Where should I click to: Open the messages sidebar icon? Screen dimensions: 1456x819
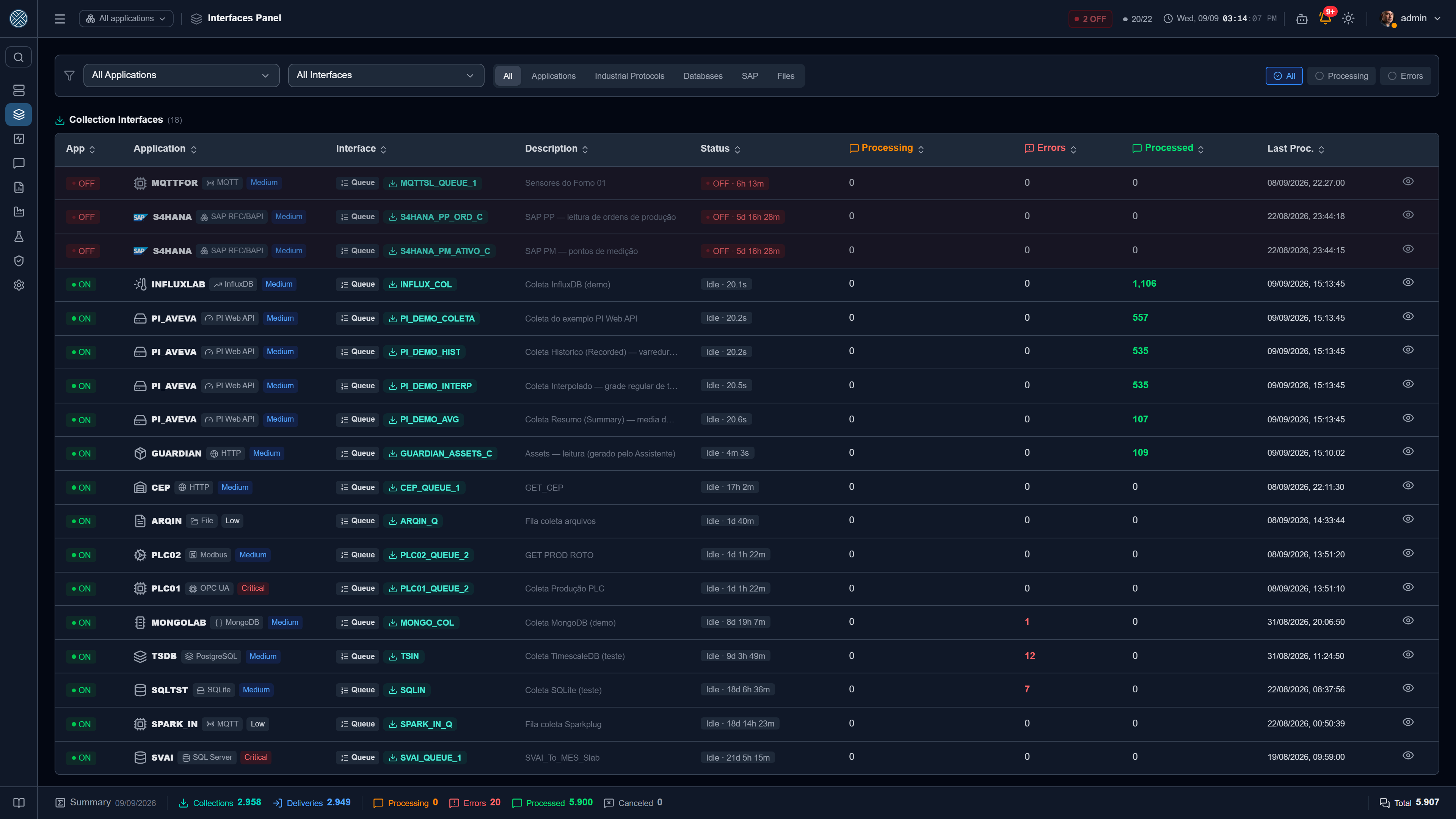pos(19,163)
